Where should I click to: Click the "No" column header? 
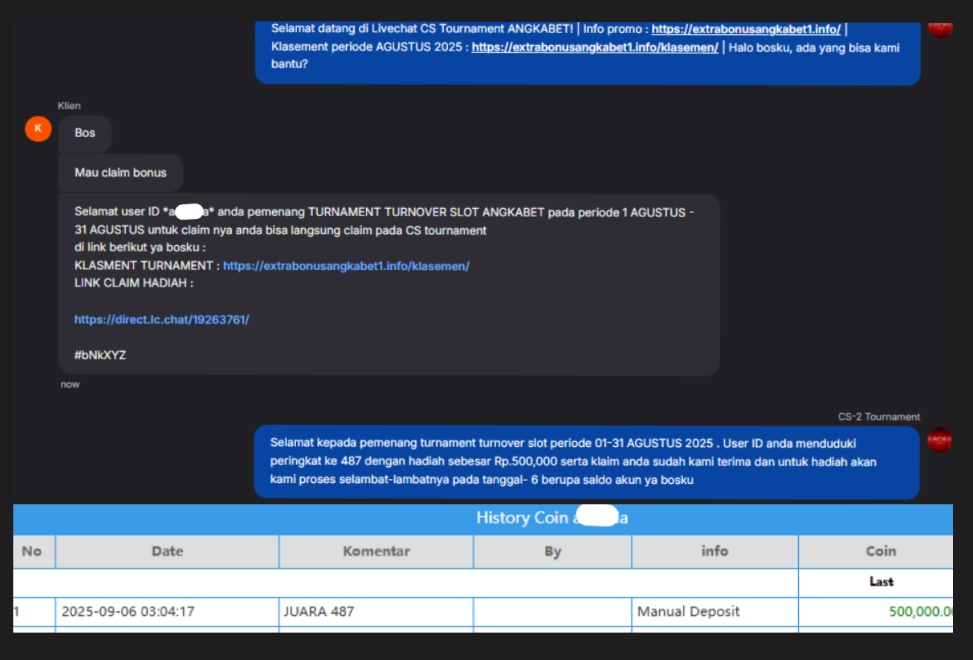[x=32, y=551]
